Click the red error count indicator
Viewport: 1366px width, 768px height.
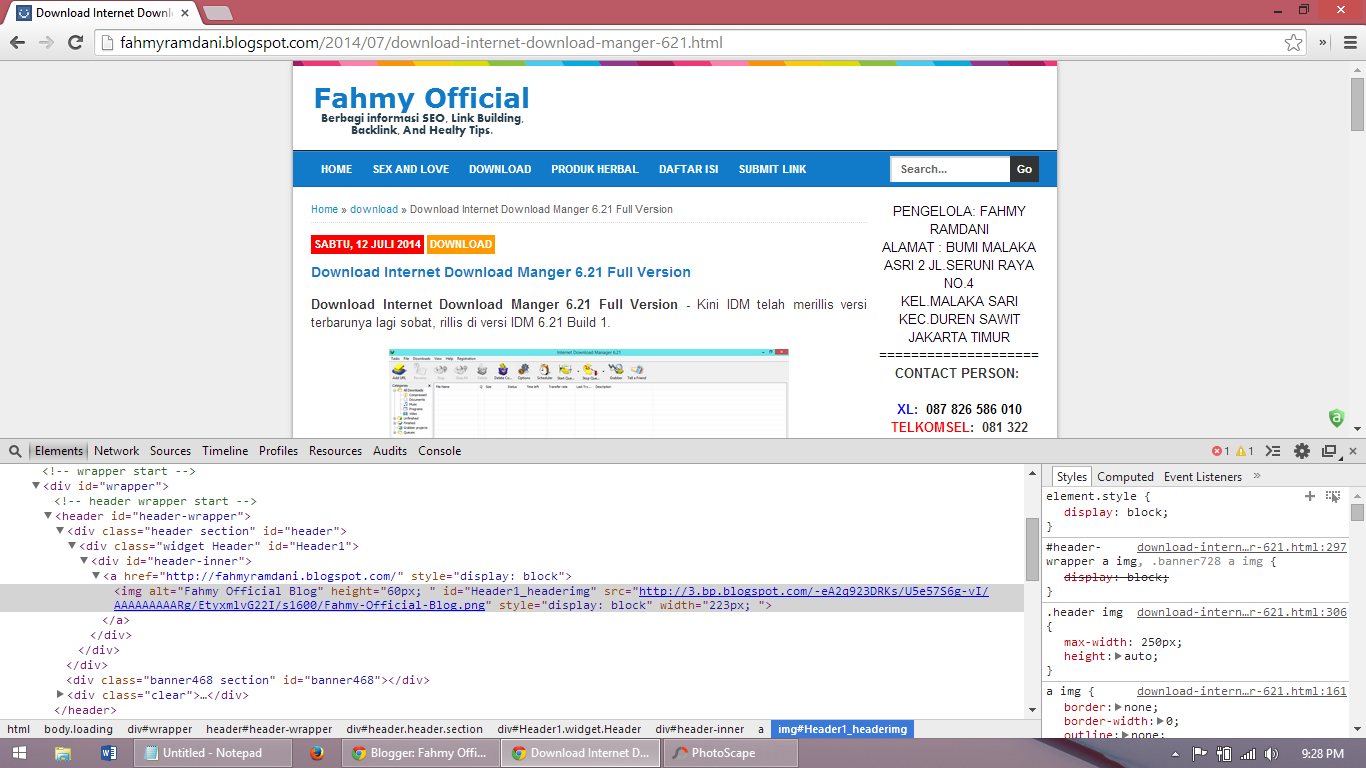coord(1220,451)
